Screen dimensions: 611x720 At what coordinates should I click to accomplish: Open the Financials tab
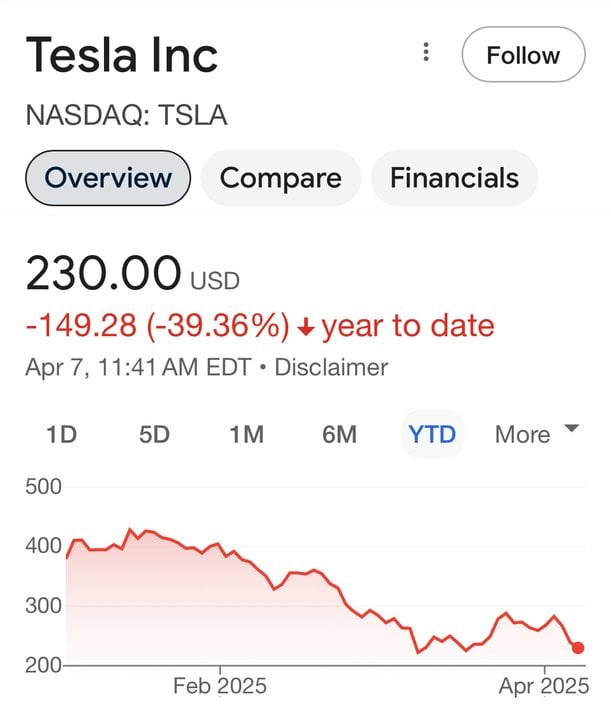454,178
